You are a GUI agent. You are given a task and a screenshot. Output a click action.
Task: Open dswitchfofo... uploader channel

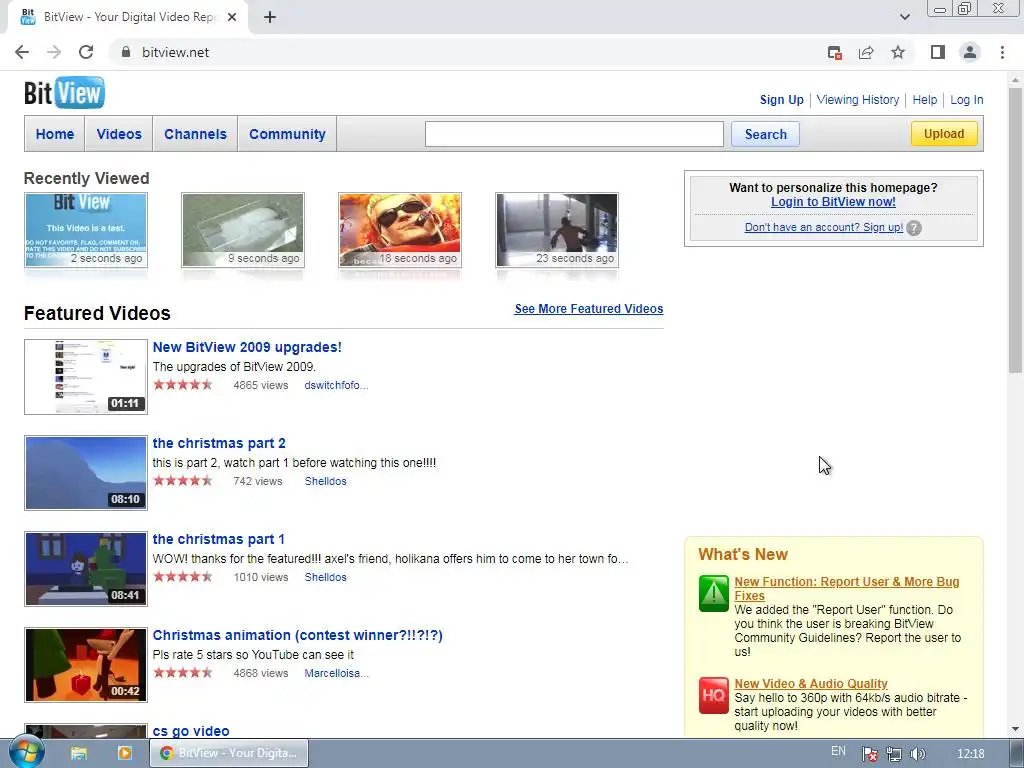[336, 385]
